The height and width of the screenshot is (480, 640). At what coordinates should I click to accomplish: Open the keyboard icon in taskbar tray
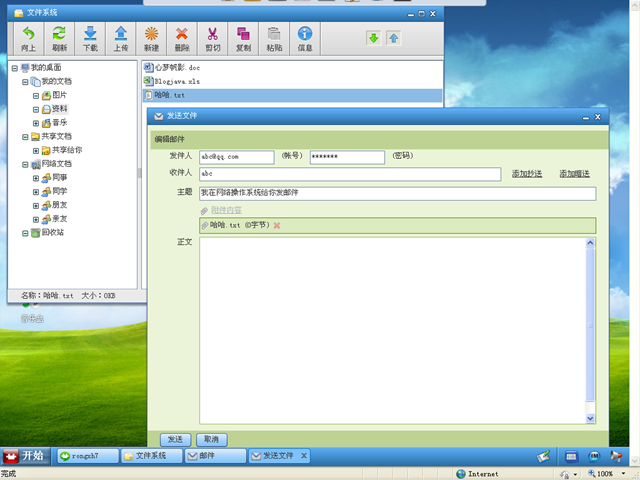[x=571, y=456]
